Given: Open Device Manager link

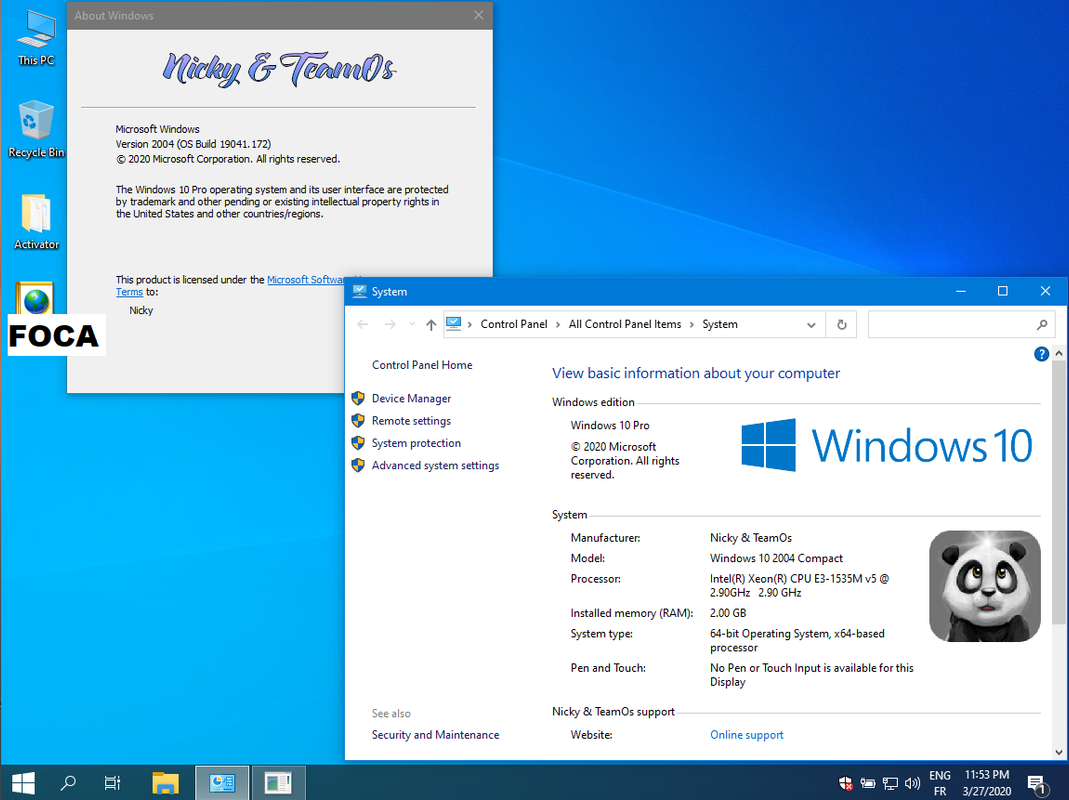Looking at the screenshot, I should click(x=411, y=398).
